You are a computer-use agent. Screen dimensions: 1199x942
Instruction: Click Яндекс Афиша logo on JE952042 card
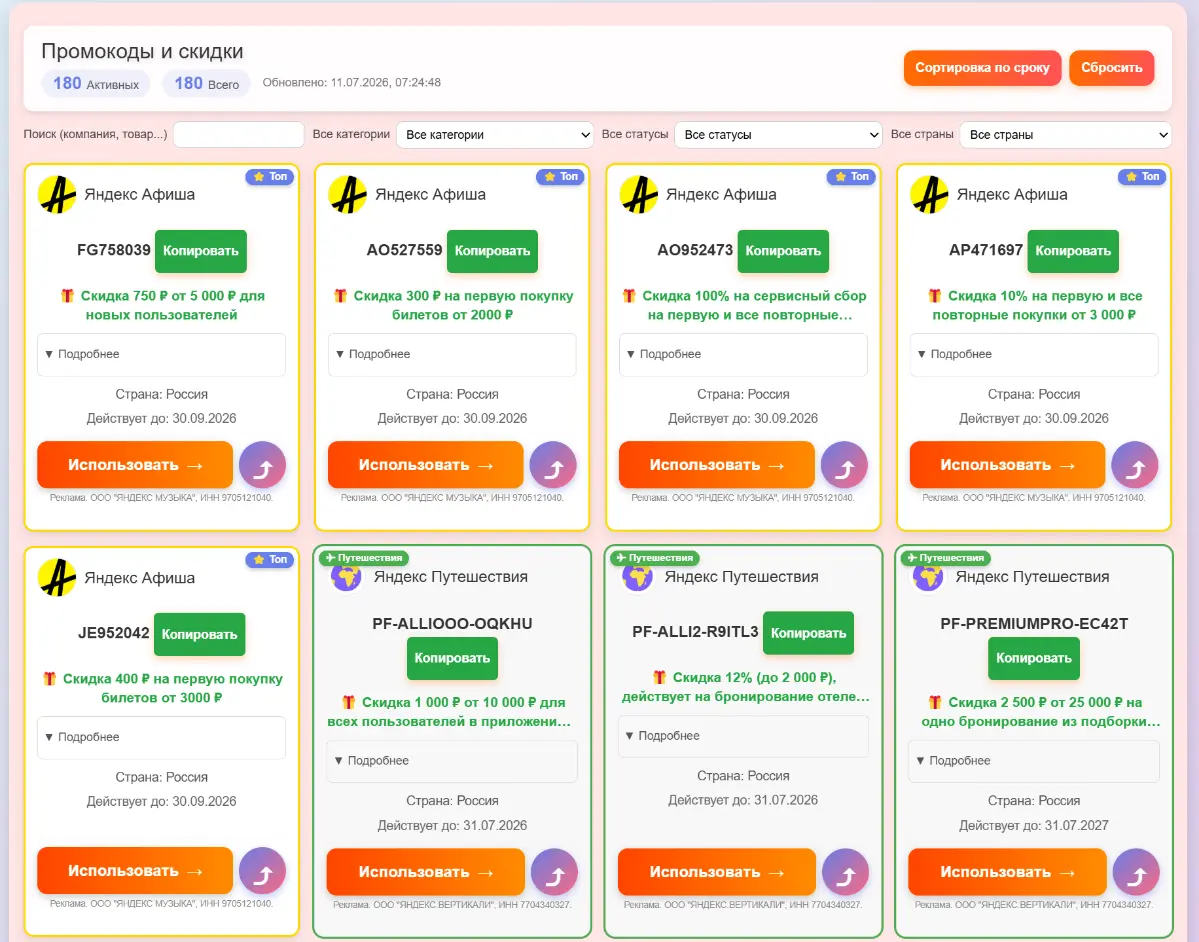coord(57,577)
